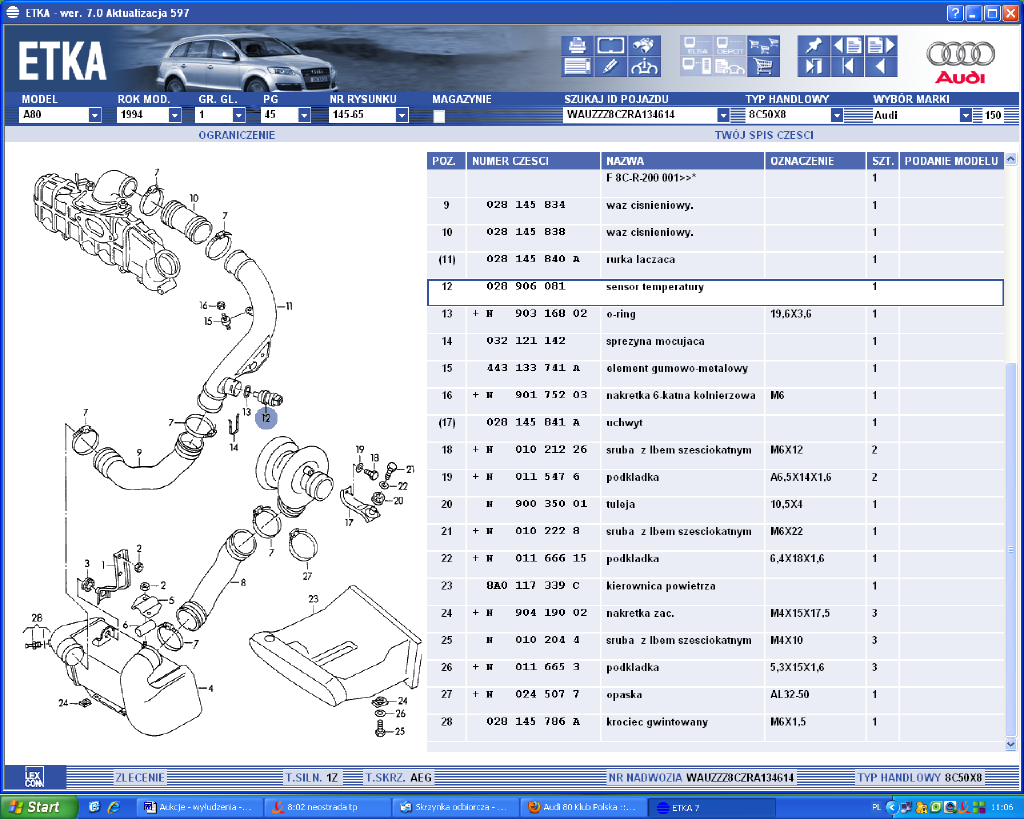Click the printer icon to print
1024x819 pixels.
click(577, 45)
